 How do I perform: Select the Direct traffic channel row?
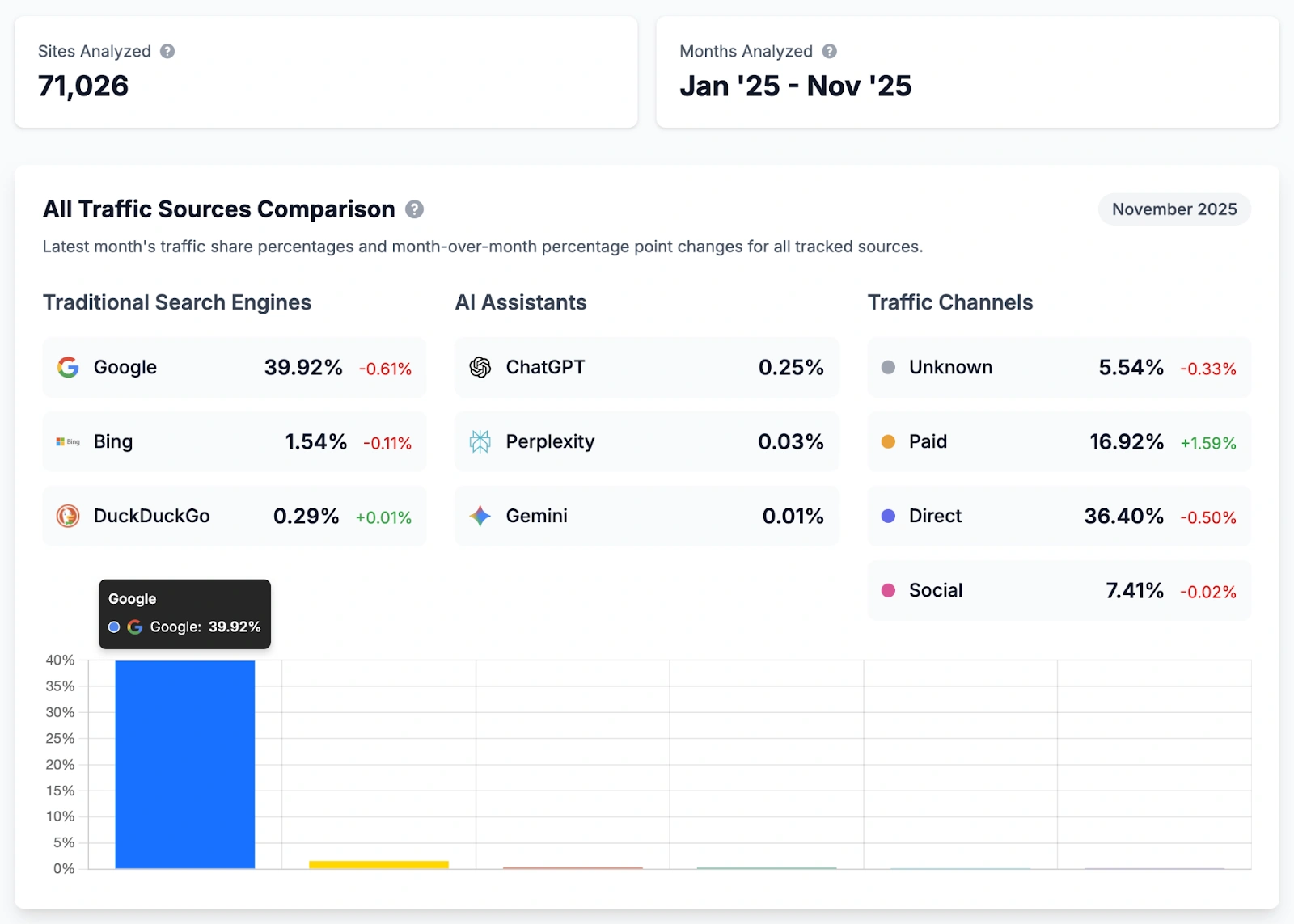coord(1058,516)
